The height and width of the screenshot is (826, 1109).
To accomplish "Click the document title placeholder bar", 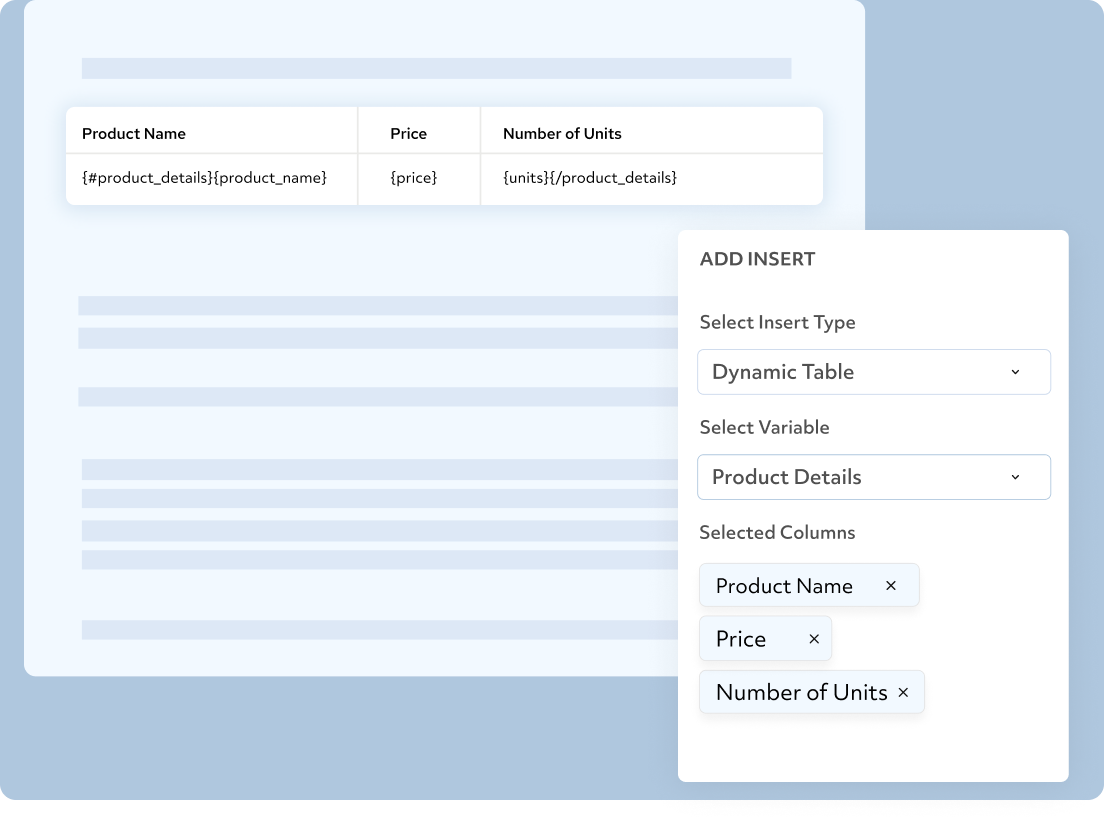I will (436, 68).
